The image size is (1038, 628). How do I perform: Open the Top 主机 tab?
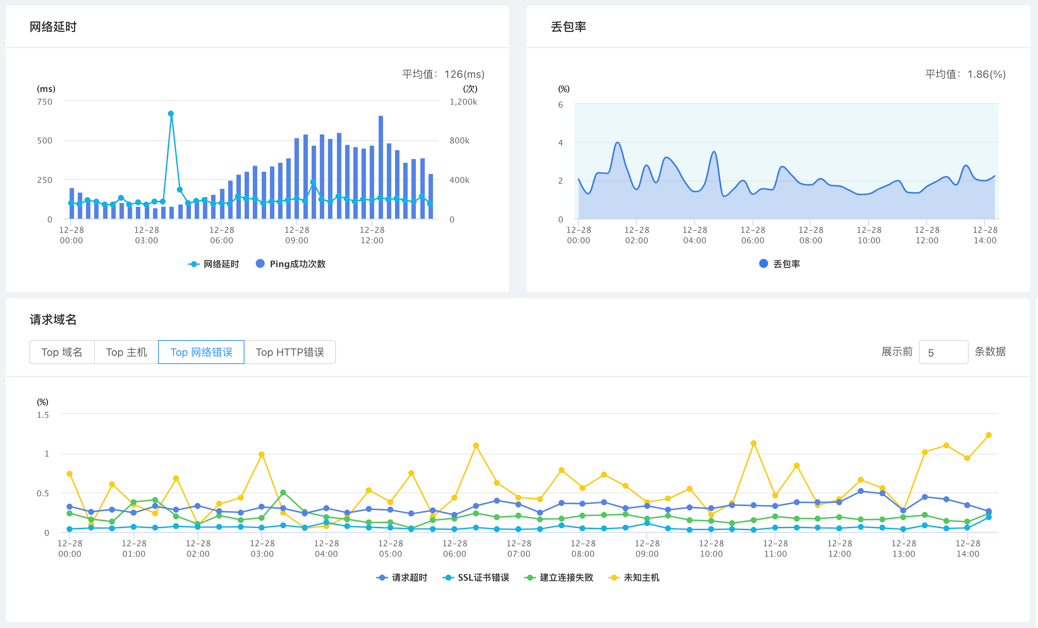tap(126, 352)
